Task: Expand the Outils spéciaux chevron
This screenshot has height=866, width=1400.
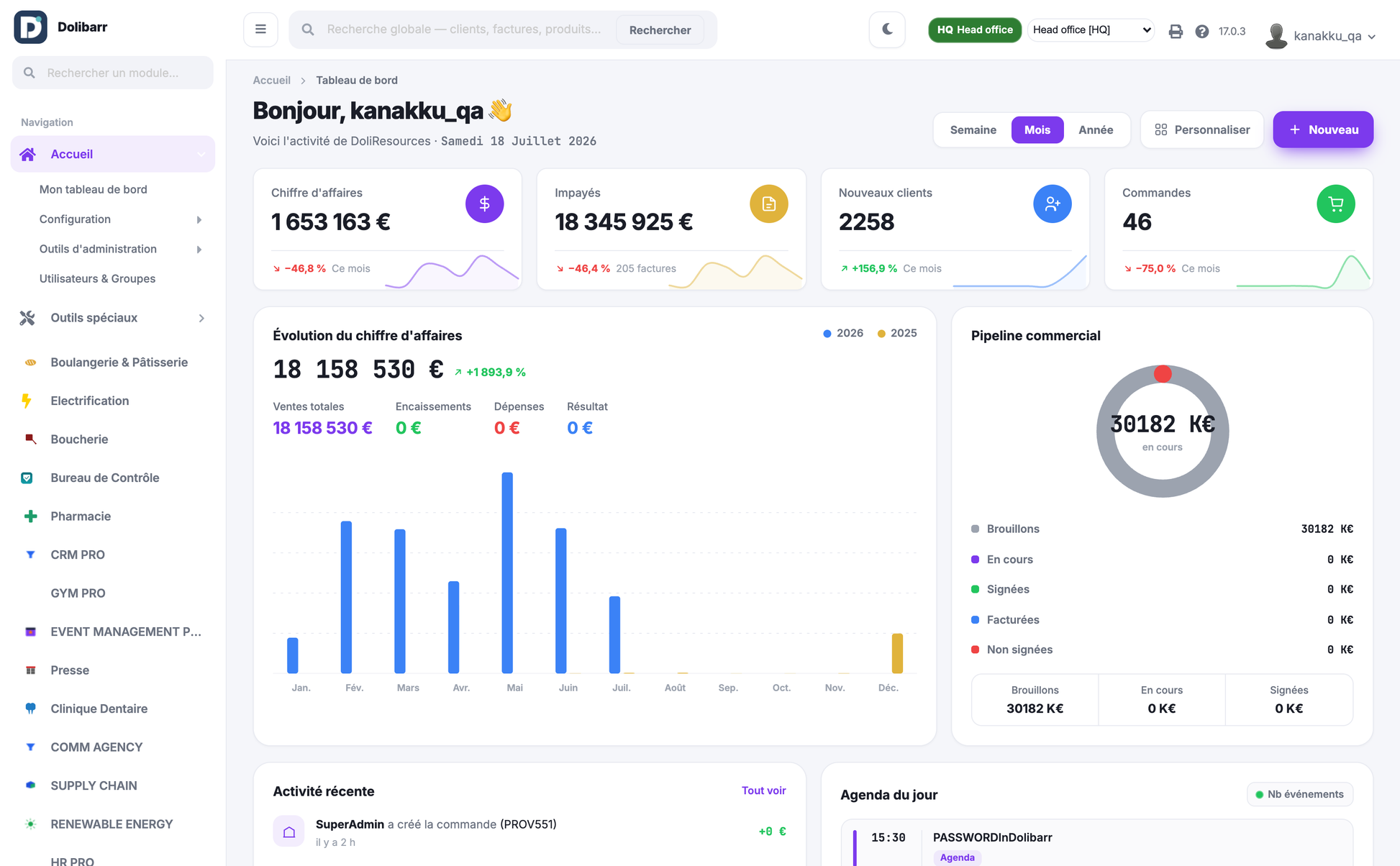Action: click(201, 318)
